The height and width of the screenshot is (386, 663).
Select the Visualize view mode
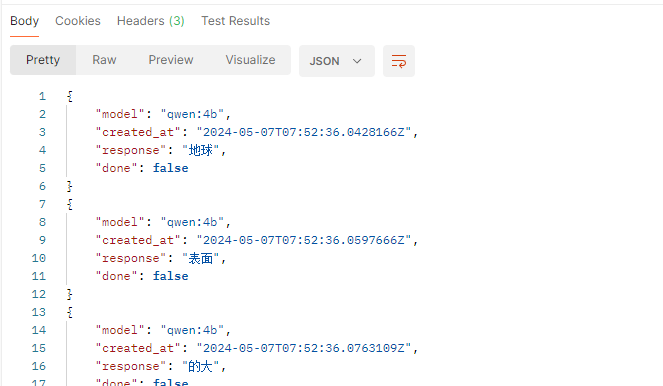(250, 60)
